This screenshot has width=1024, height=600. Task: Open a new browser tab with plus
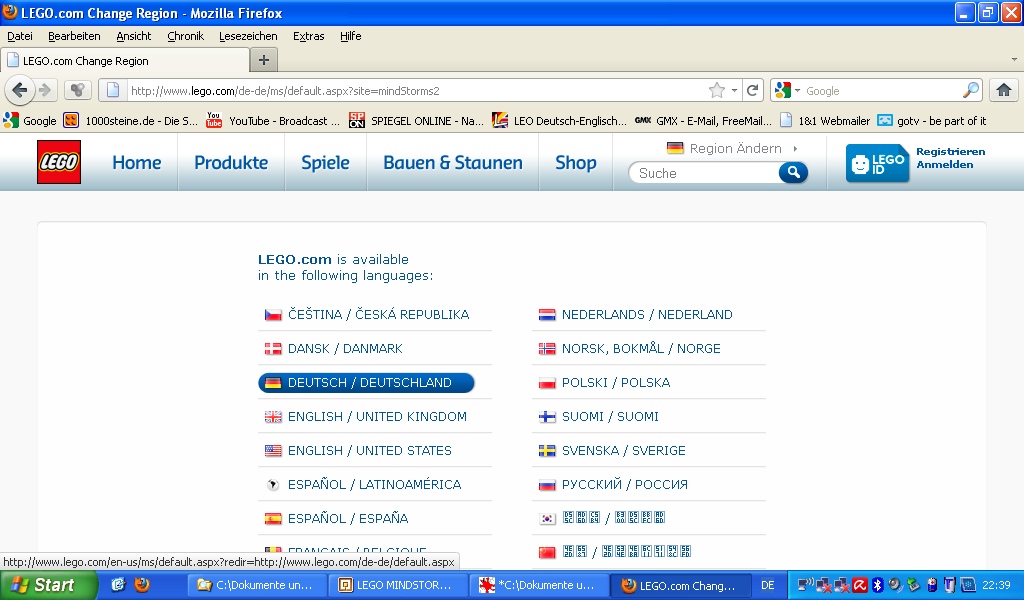click(264, 60)
